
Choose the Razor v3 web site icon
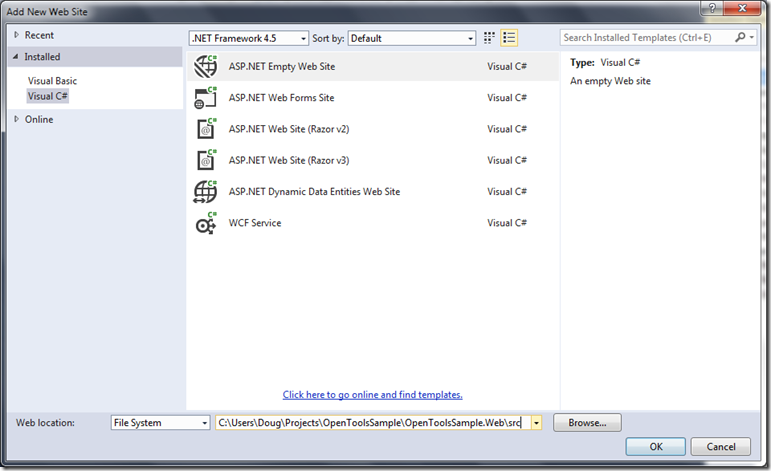[207, 160]
